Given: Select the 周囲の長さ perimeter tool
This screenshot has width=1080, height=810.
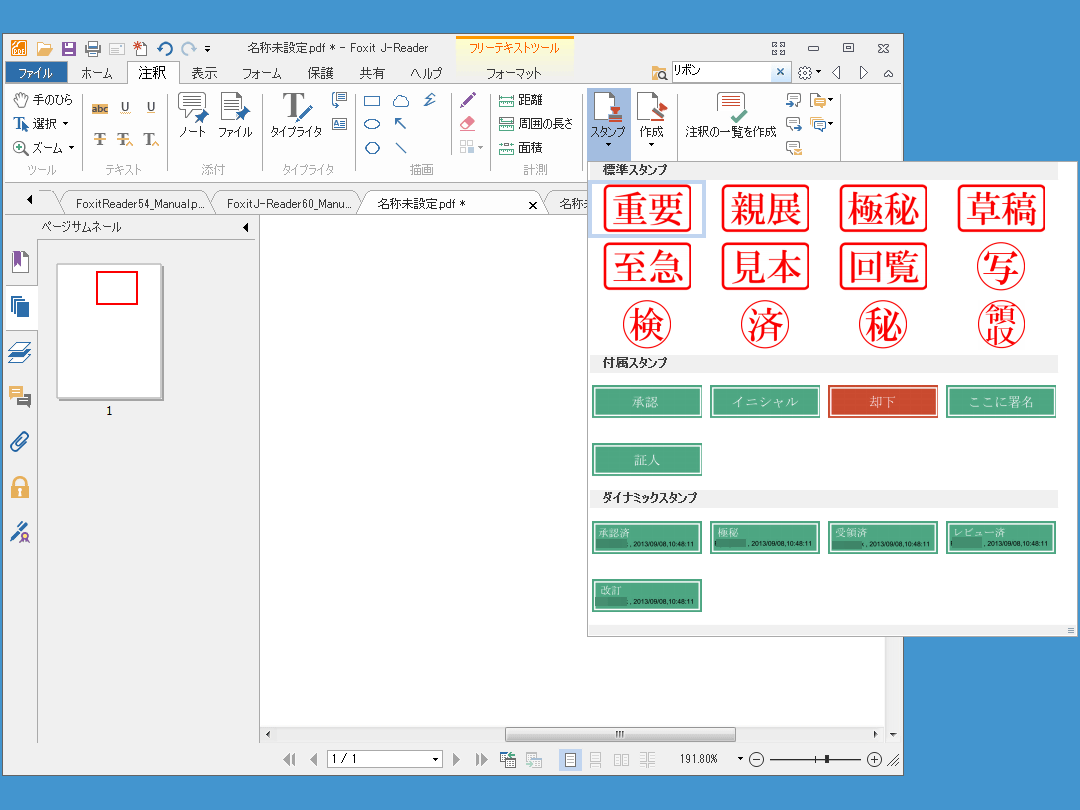Looking at the screenshot, I should click(x=536, y=124).
